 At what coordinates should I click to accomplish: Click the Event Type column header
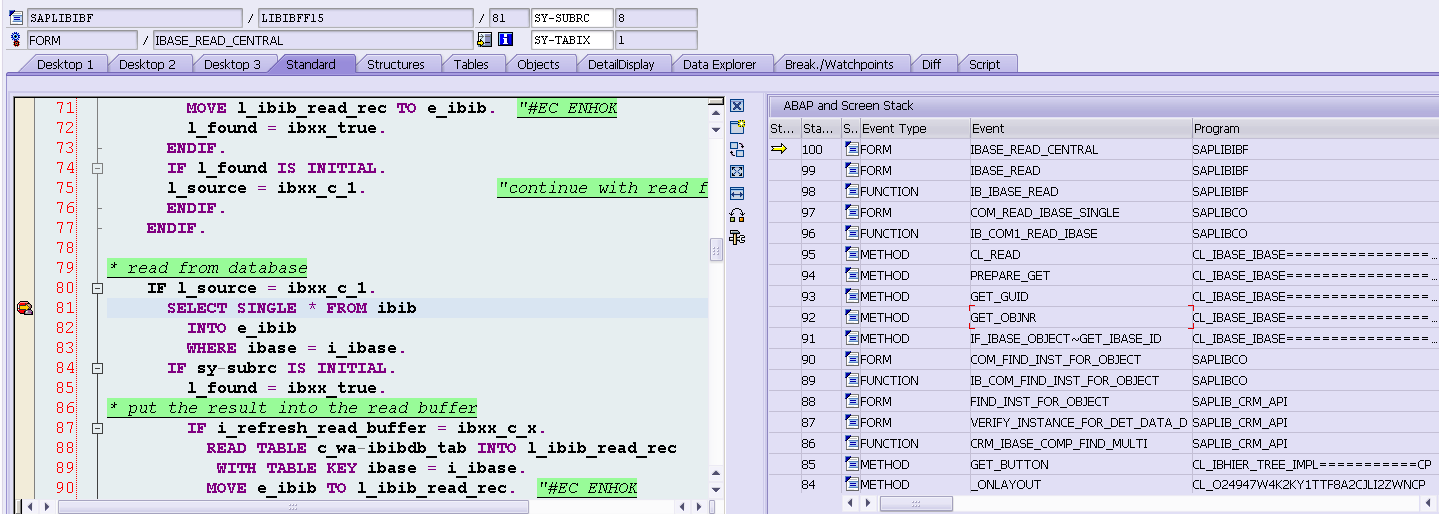914,128
